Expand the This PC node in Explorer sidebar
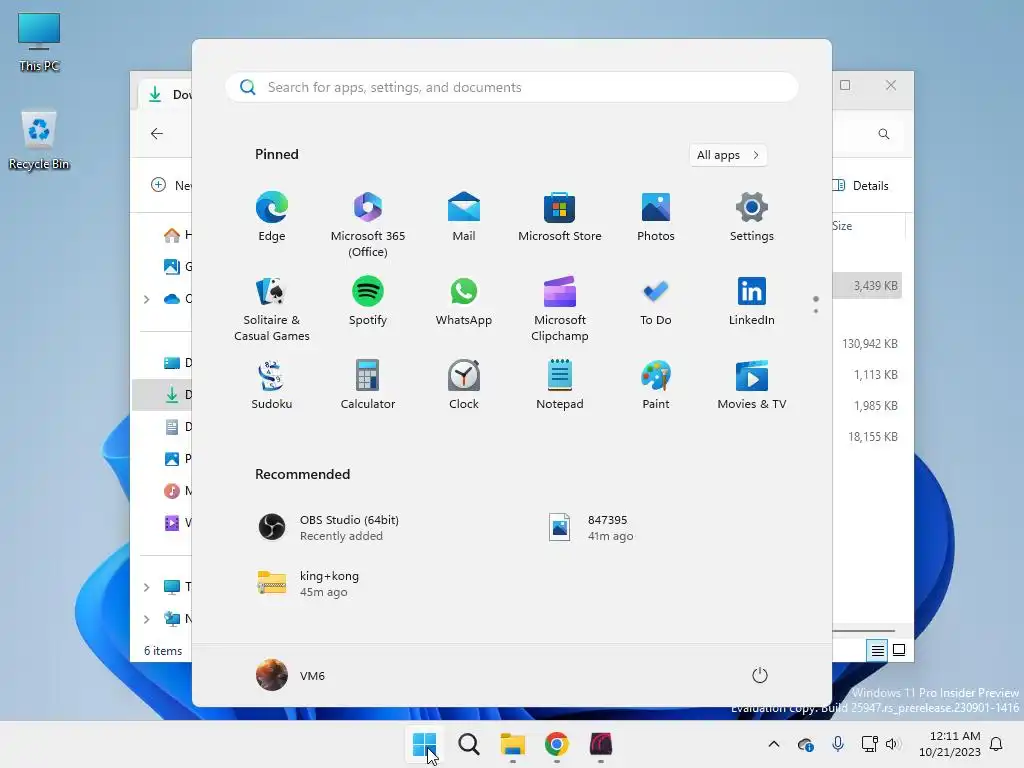Viewport: 1024px width, 768px height. click(x=147, y=587)
